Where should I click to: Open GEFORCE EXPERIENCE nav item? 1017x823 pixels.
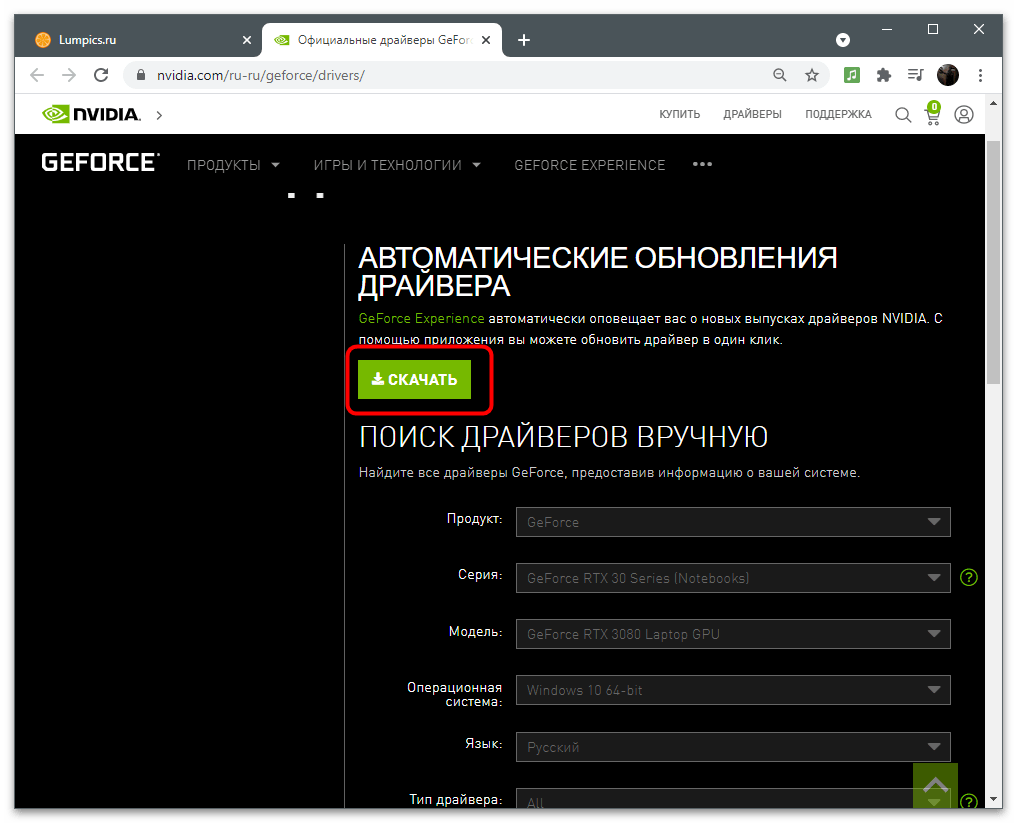(x=590, y=165)
